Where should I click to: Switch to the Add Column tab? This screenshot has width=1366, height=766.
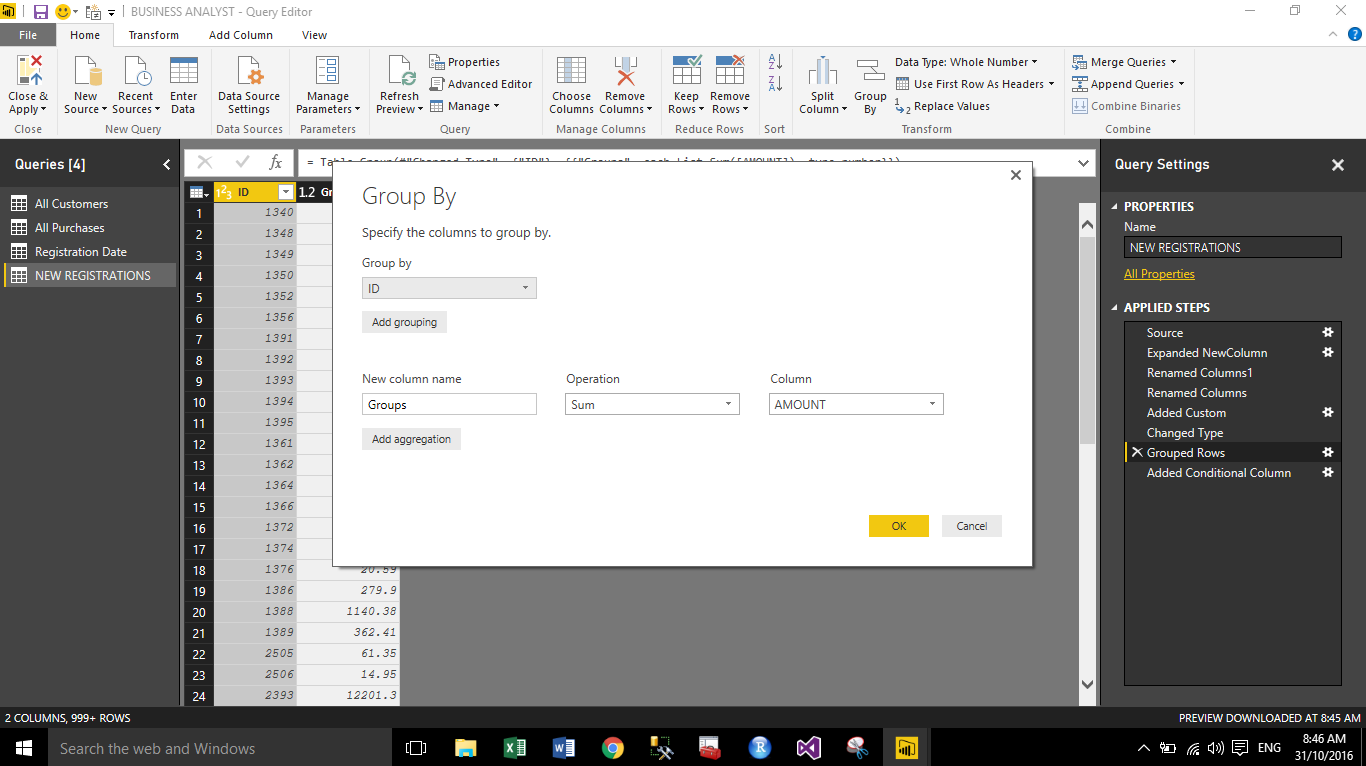(241, 35)
